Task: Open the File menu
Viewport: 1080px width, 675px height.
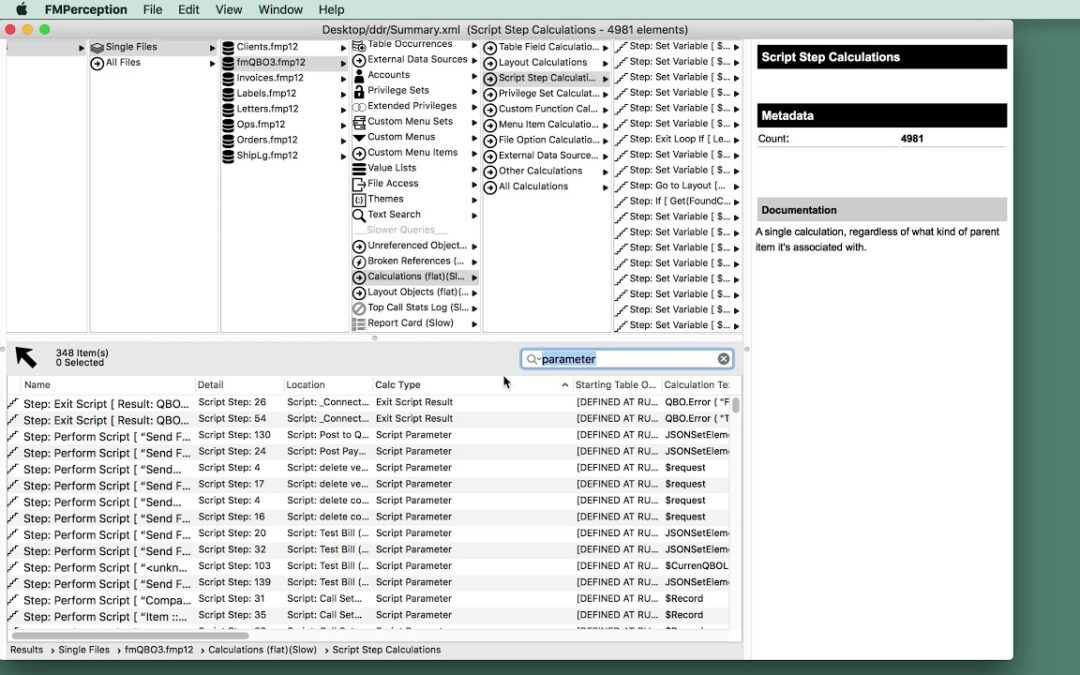Action: (x=152, y=10)
